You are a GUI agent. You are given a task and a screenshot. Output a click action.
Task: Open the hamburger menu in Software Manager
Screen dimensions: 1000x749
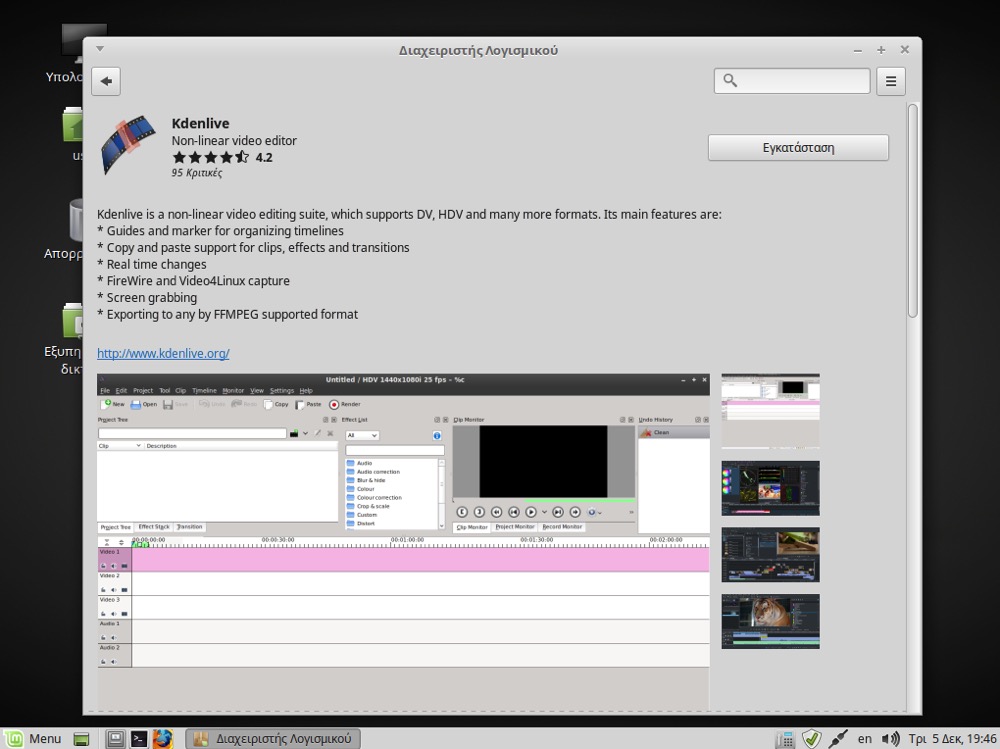click(891, 81)
